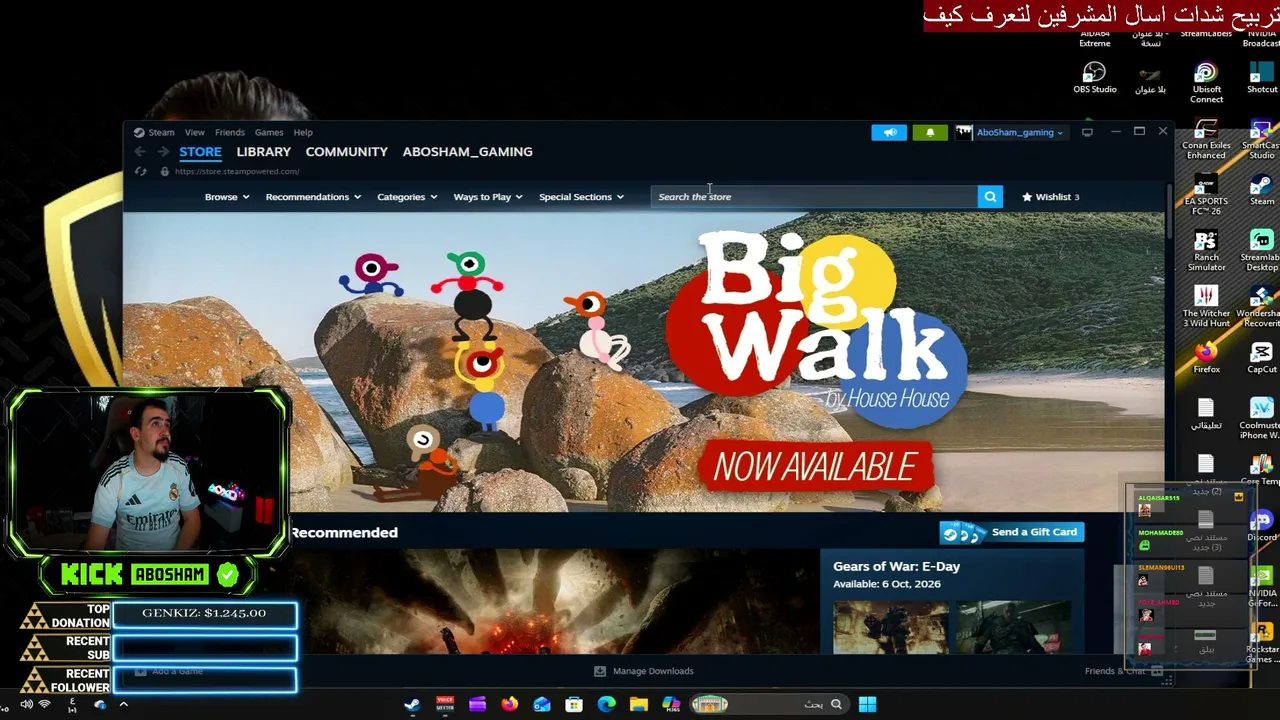Open the ABOSHAM_GAMING profile tab

pos(468,152)
